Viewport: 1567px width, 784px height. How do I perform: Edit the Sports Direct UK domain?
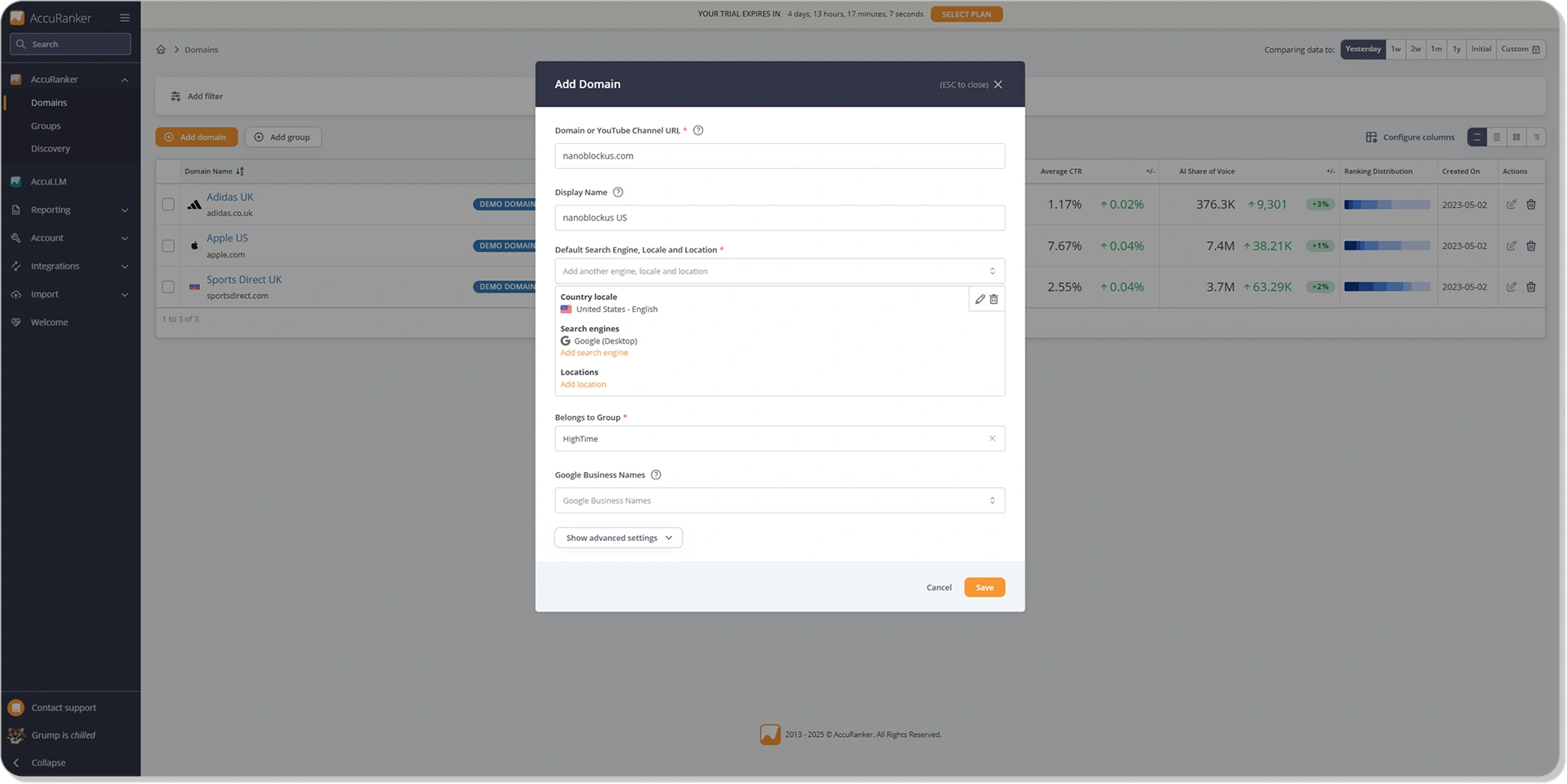tap(1512, 287)
